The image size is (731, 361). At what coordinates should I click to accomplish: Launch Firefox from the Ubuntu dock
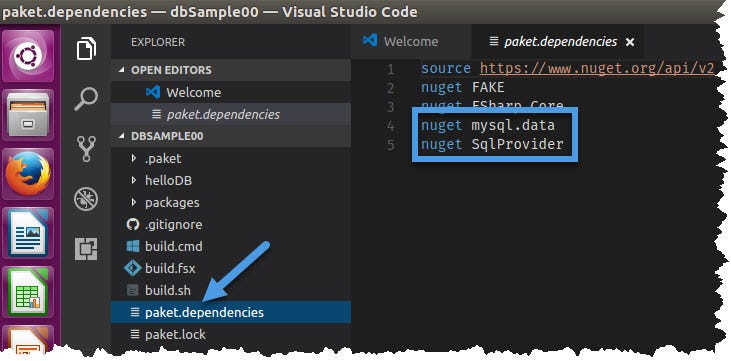[28, 174]
